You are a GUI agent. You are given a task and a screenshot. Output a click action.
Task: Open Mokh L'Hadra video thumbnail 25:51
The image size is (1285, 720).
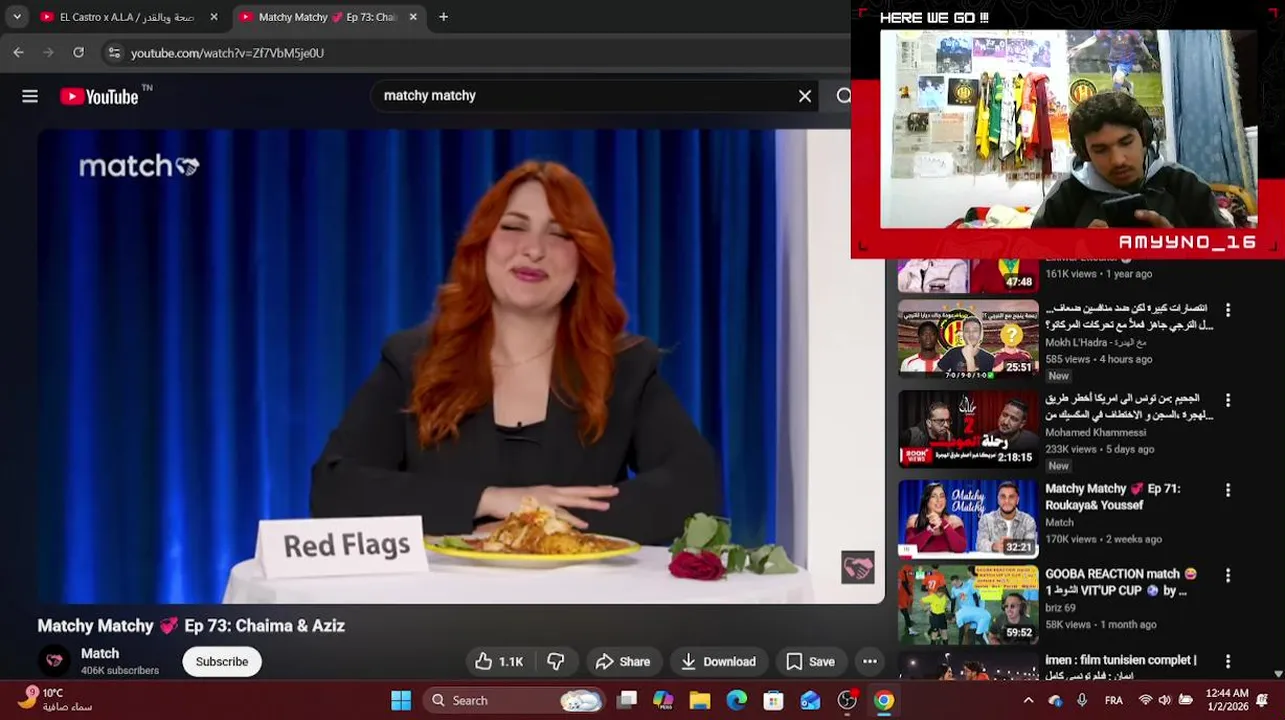tap(968, 339)
